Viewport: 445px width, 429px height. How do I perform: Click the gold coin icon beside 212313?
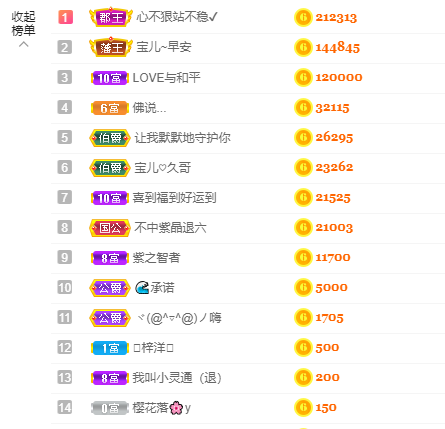coord(303,17)
